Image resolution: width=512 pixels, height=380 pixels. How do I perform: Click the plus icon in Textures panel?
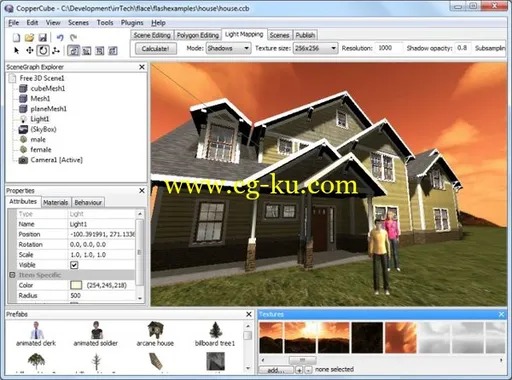(x=299, y=370)
